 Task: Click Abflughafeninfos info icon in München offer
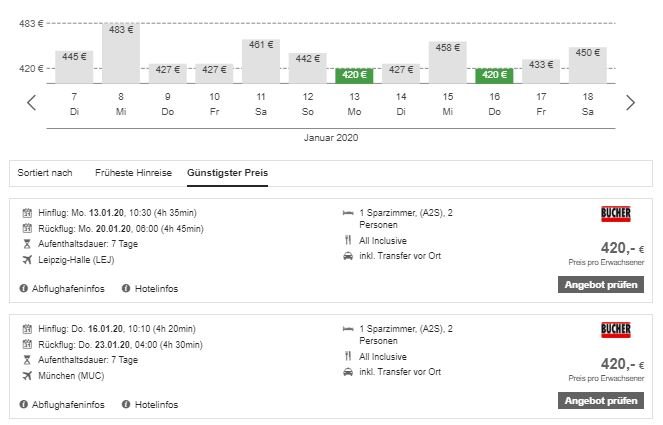(x=24, y=404)
